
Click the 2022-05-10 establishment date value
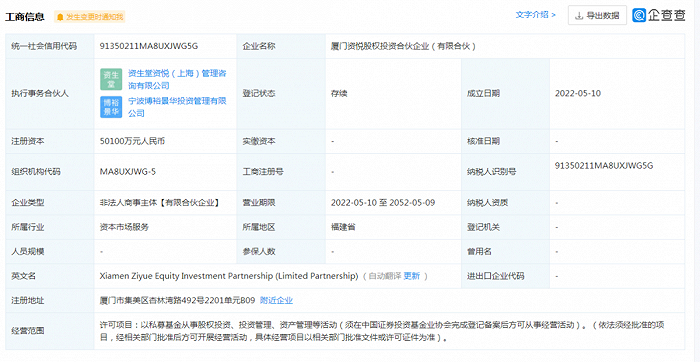pos(578,93)
